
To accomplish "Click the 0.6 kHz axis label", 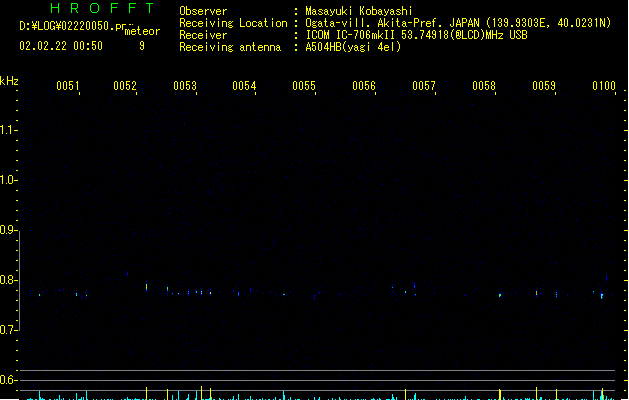I will point(7,380).
